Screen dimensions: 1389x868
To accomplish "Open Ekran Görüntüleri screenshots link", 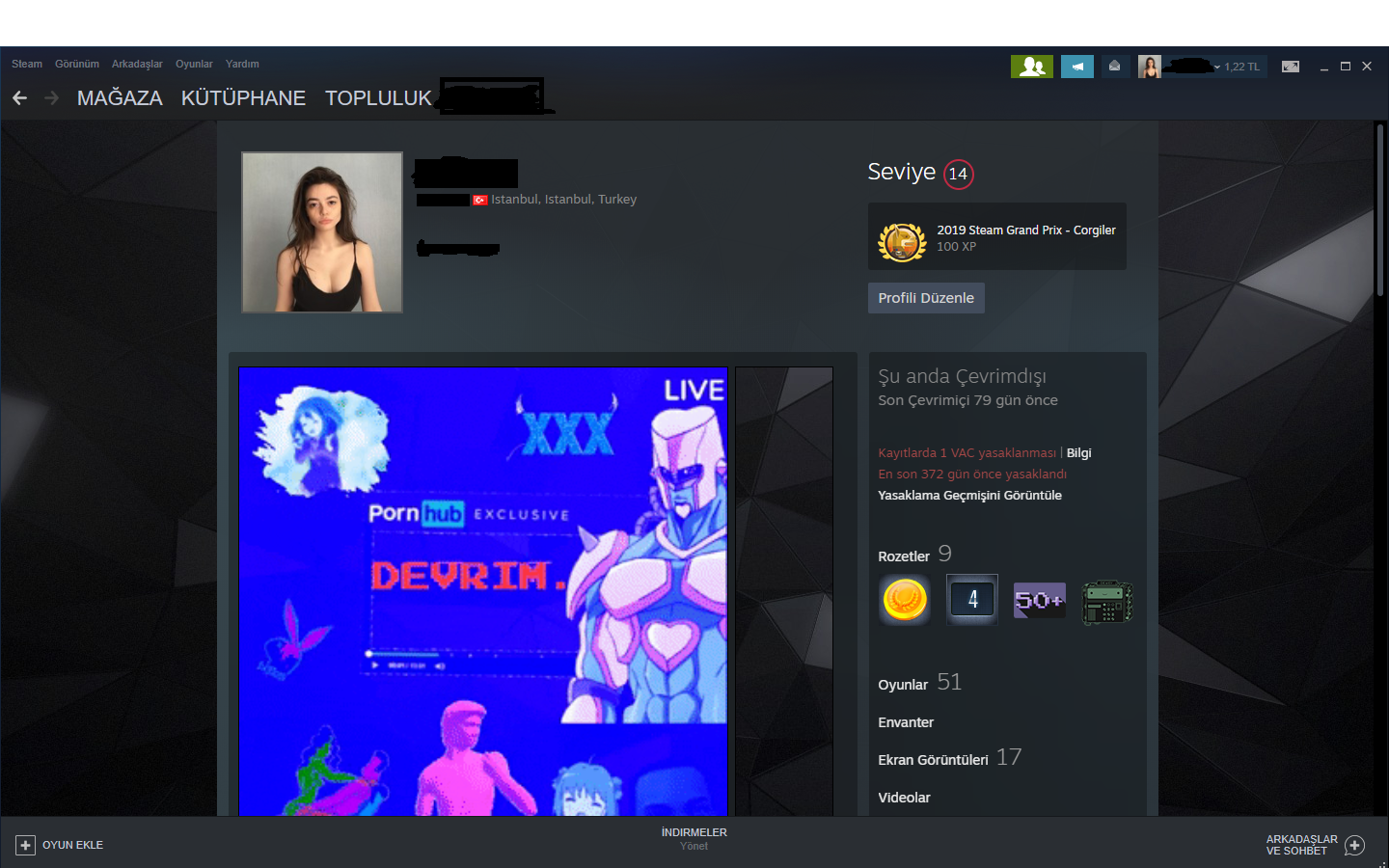I will [949, 758].
